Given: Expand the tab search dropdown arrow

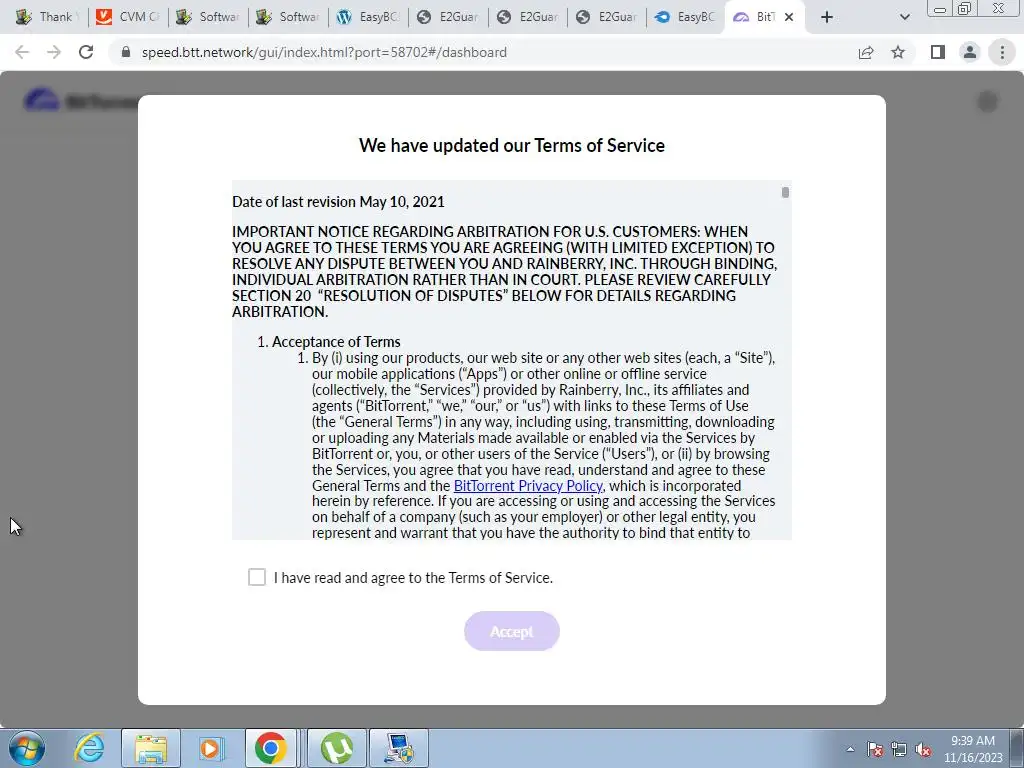Looking at the screenshot, I should (904, 17).
